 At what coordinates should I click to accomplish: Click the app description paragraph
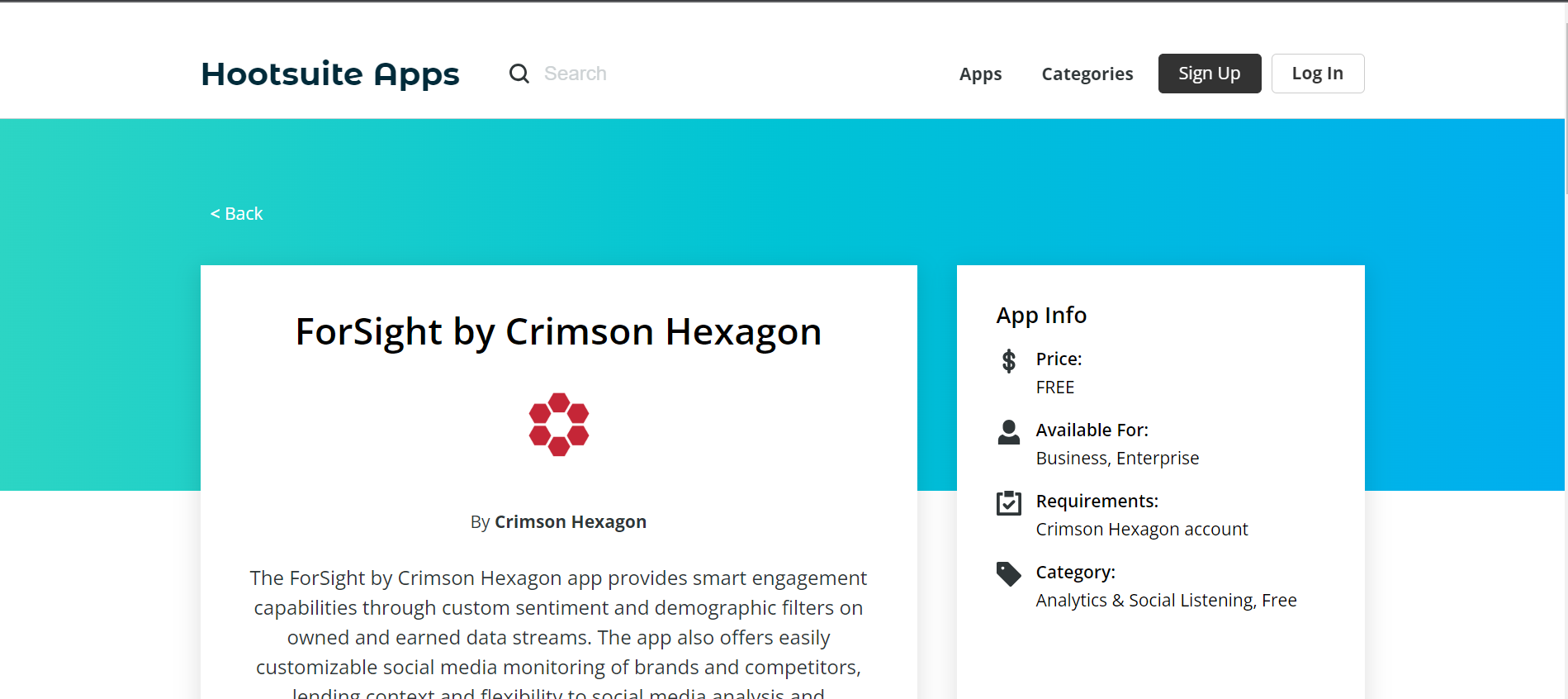click(x=558, y=632)
